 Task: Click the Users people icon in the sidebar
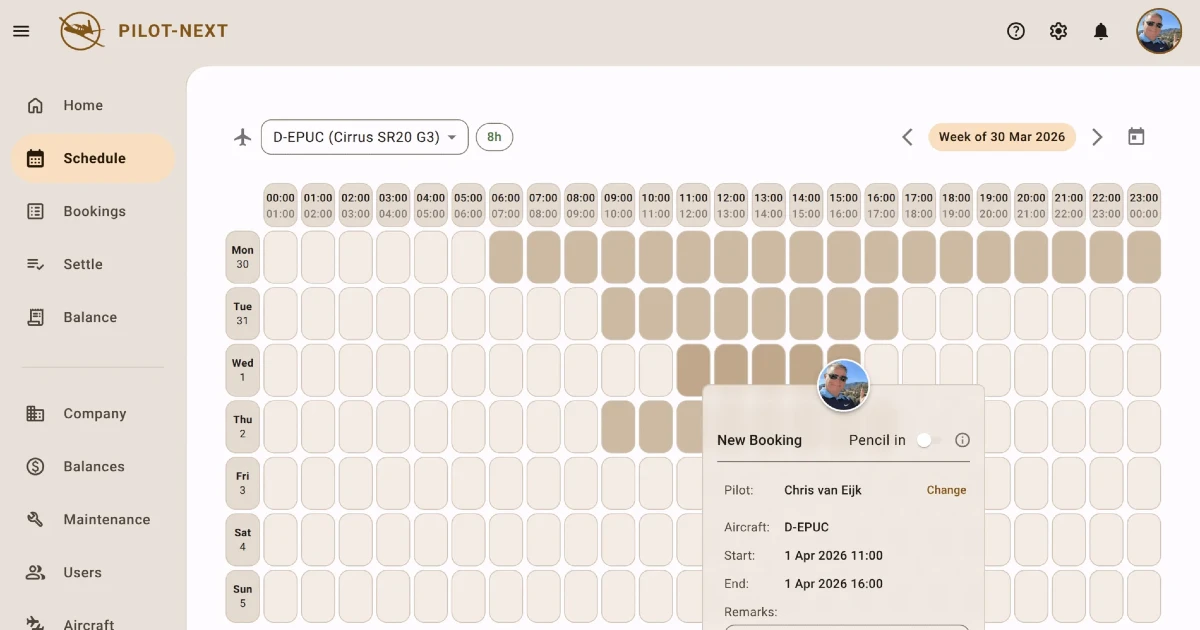(x=35, y=572)
